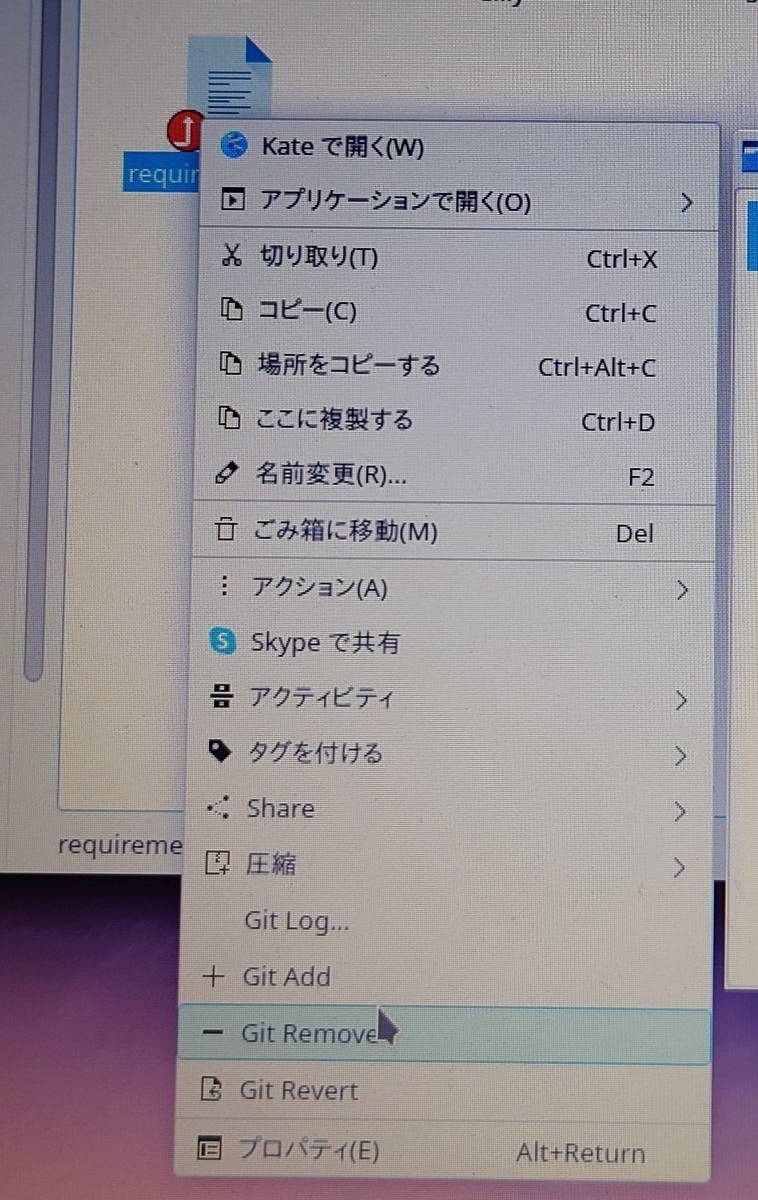
Task: Click the compress archive icon
Action: (217, 863)
